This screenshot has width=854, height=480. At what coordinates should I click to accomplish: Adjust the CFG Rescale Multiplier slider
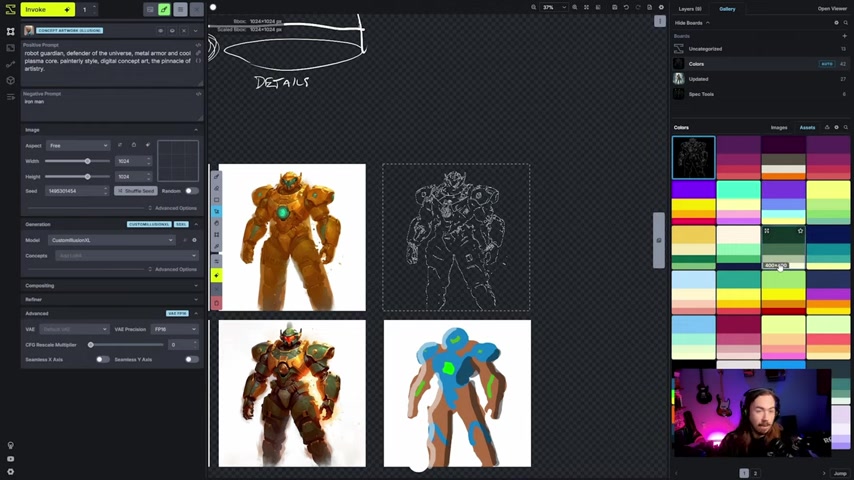pyautogui.click(x=91, y=345)
